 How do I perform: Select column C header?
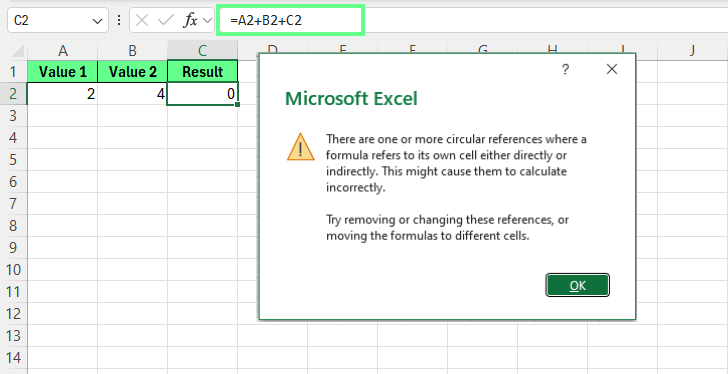pyautogui.click(x=202, y=51)
